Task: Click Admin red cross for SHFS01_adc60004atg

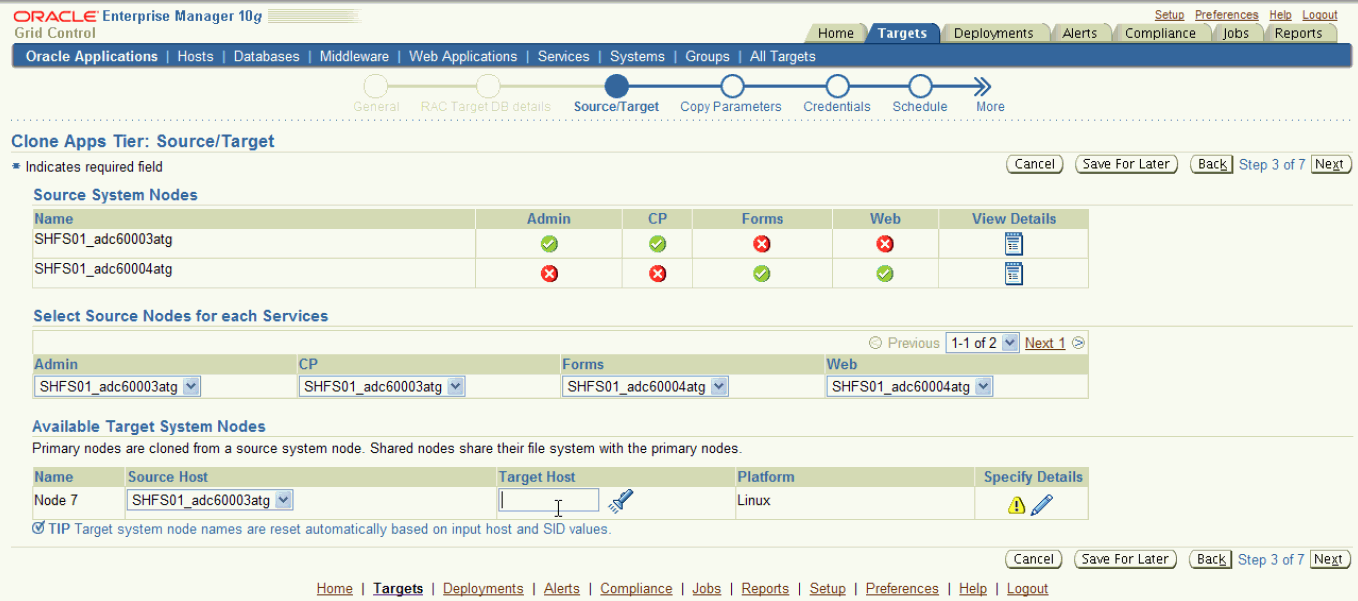Action: pos(549,274)
